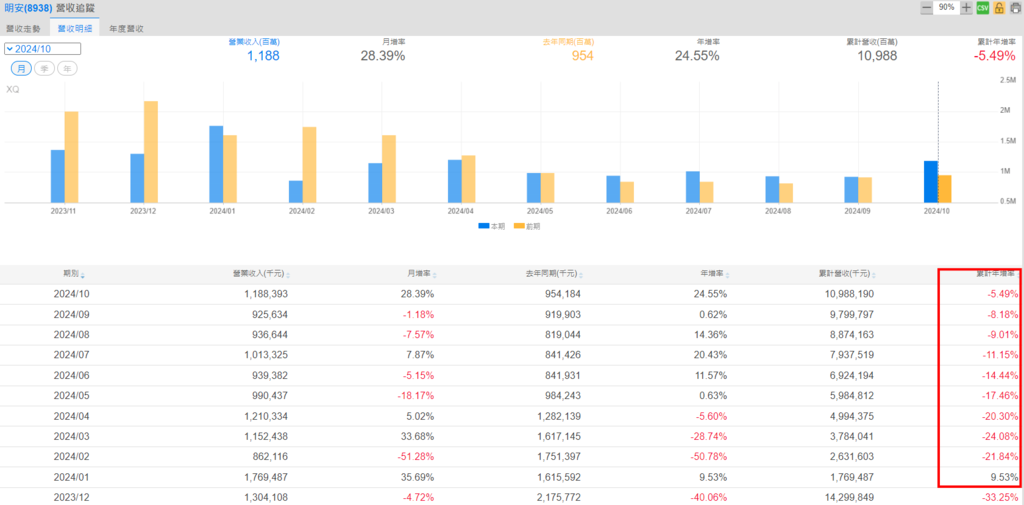
Task: Click the 1,617,145 last-year cell
Action: (558, 436)
